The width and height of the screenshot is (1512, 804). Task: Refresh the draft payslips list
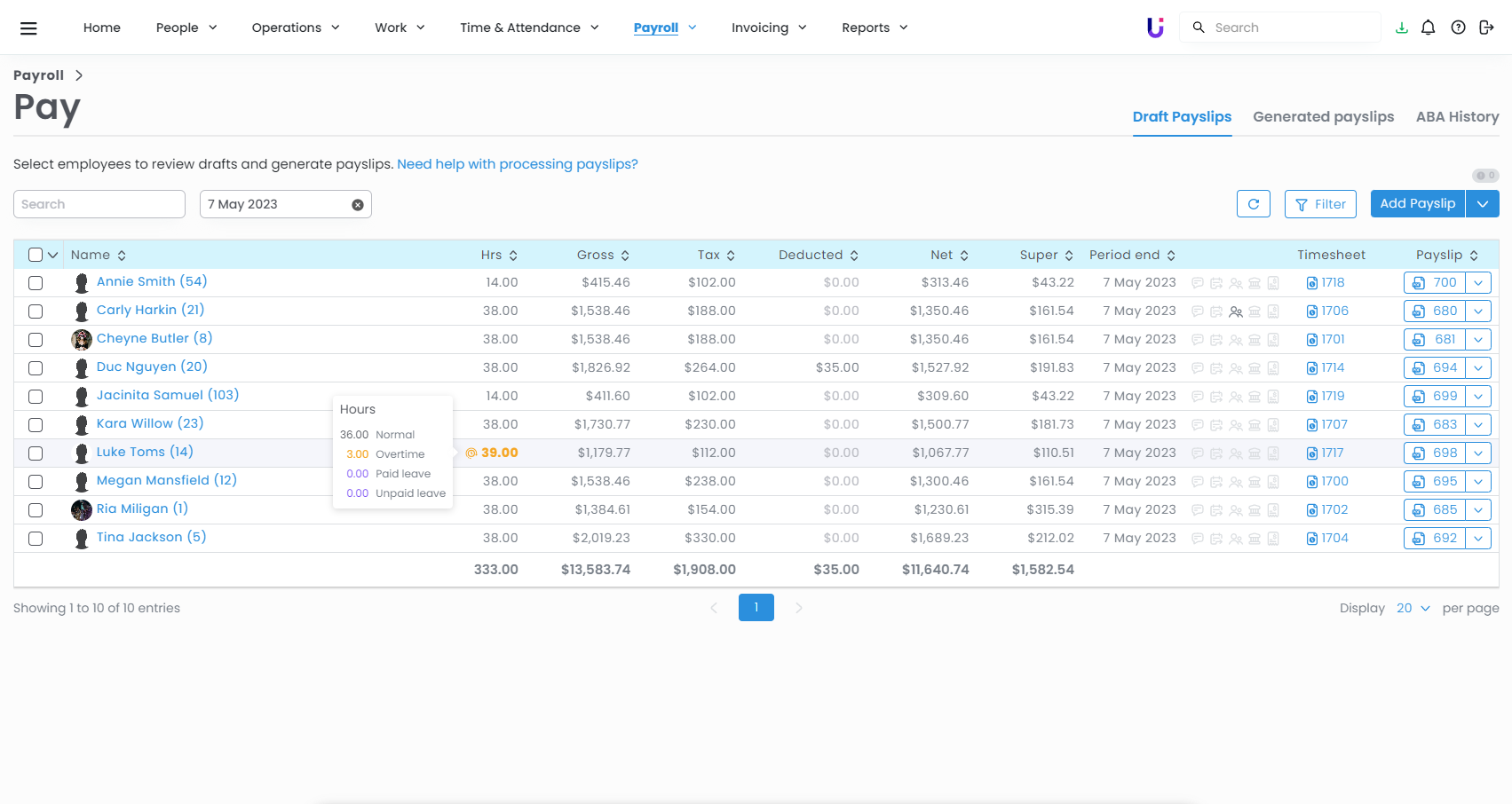pyautogui.click(x=1253, y=204)
